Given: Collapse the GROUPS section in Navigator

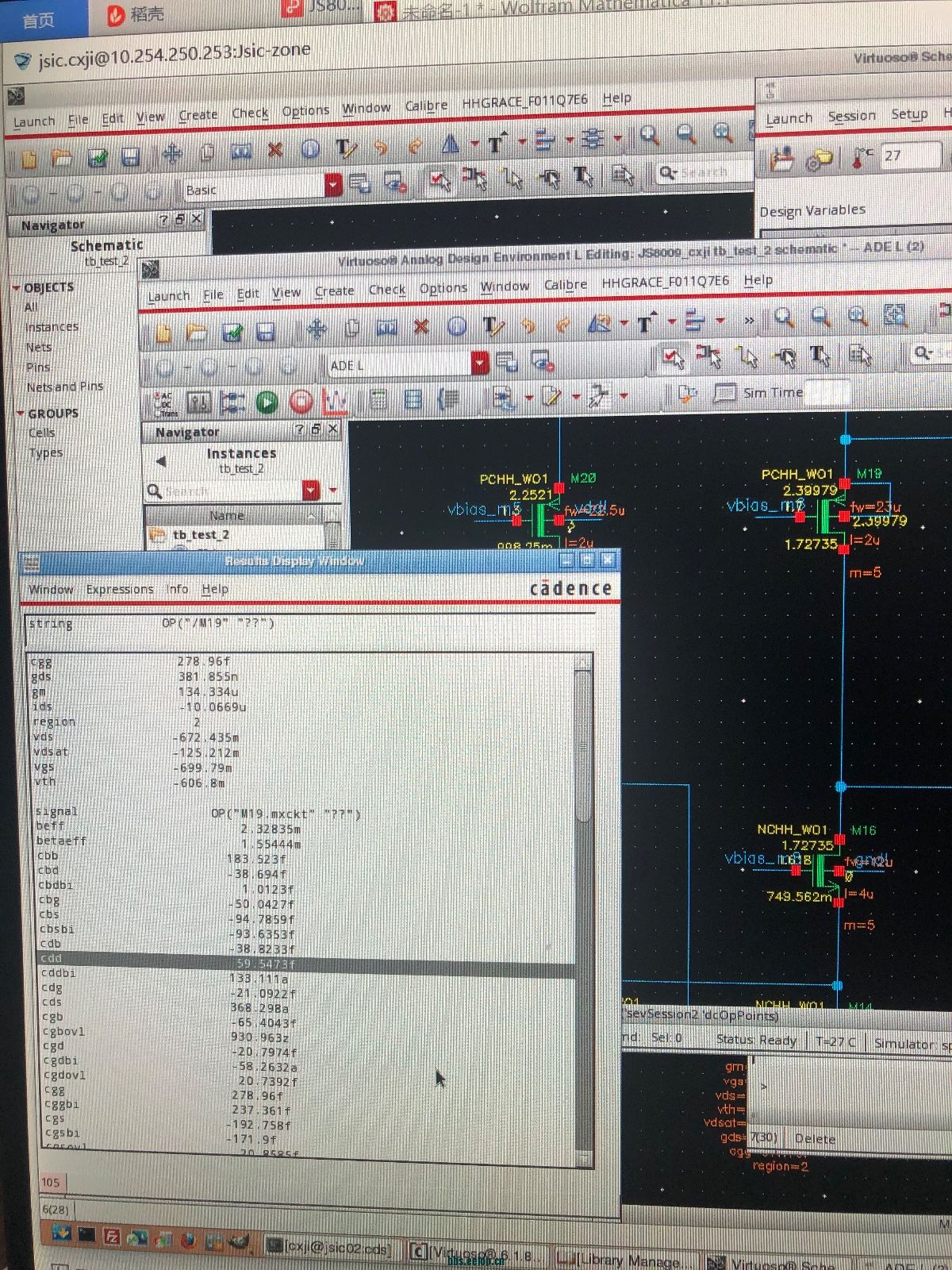Looking at the screenshot, I should 21,414.
